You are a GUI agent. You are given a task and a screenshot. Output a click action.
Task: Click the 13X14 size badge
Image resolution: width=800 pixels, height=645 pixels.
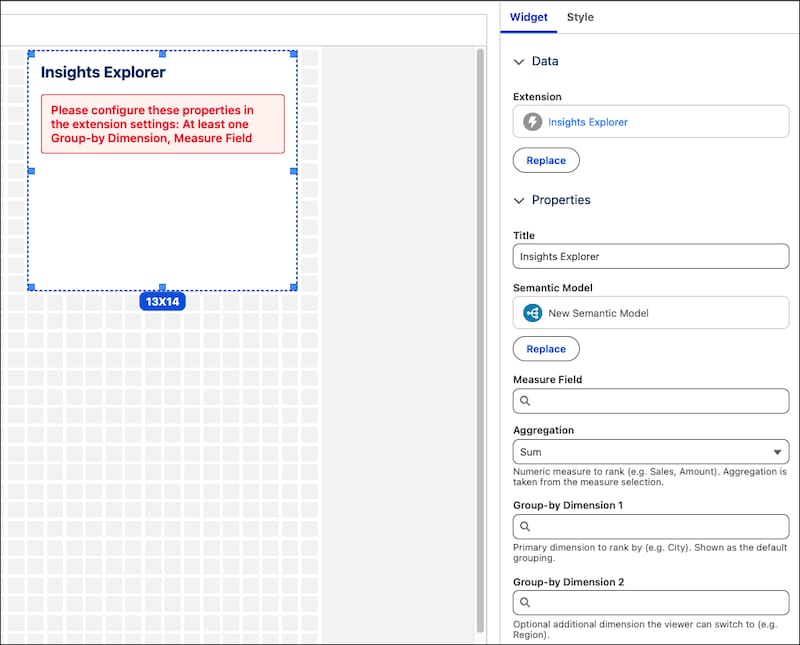pos(162,302)
